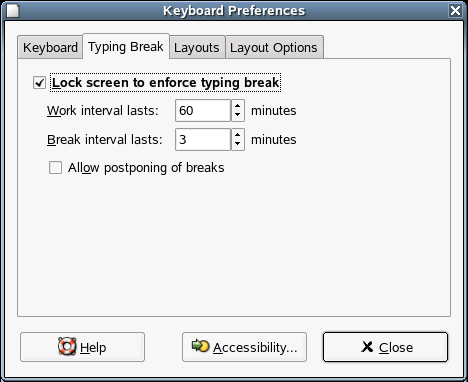The image size is (468, 382).
Task: Focus the break interval field showing 3
Action: click(203, 140)
